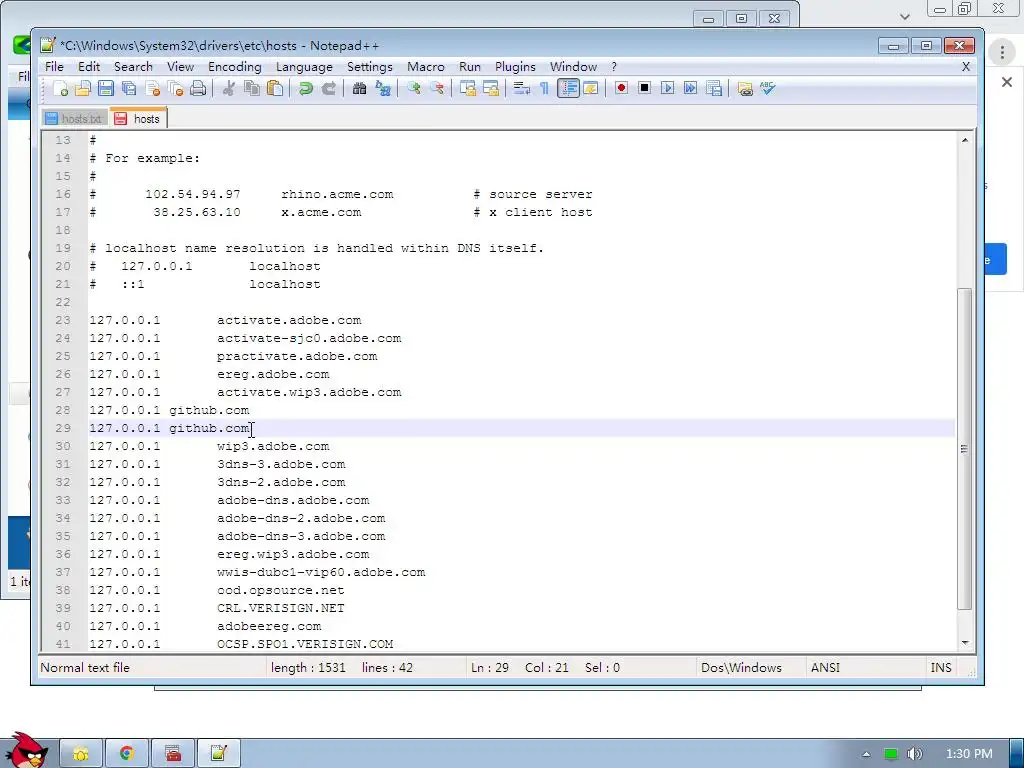Click the Copy toolbar icon

point(251,88)
